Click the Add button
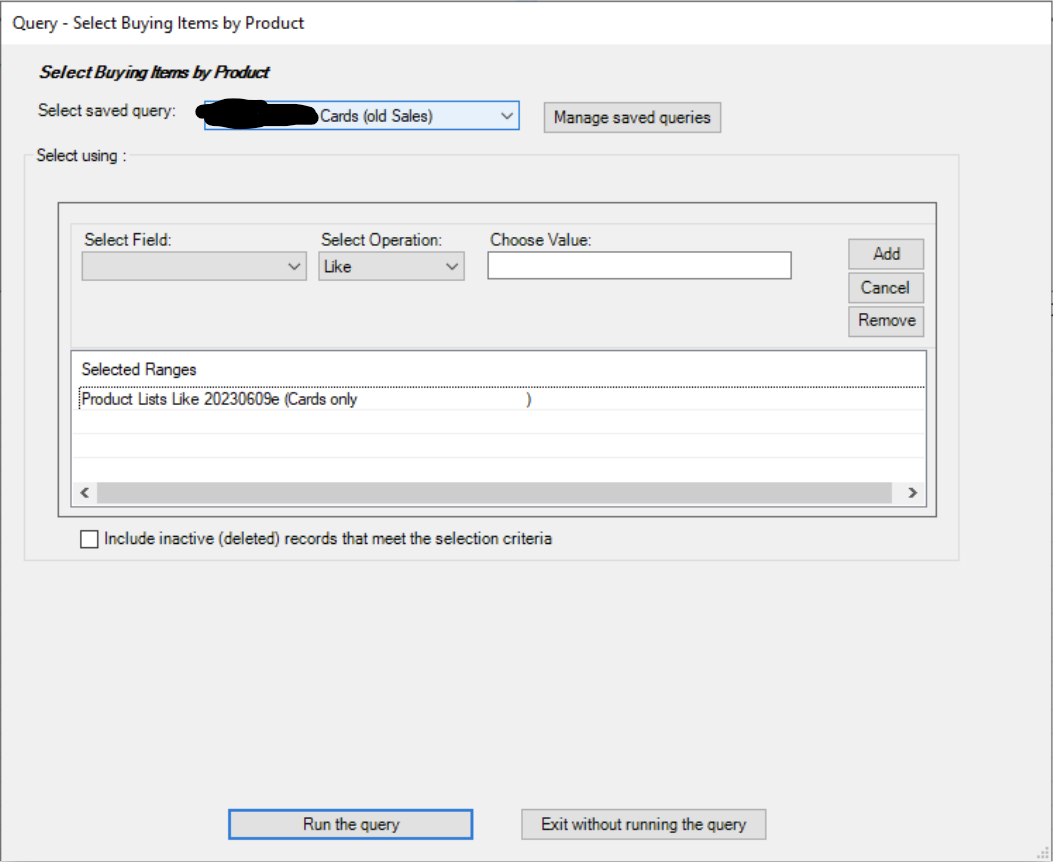 [x=886, y=254]
